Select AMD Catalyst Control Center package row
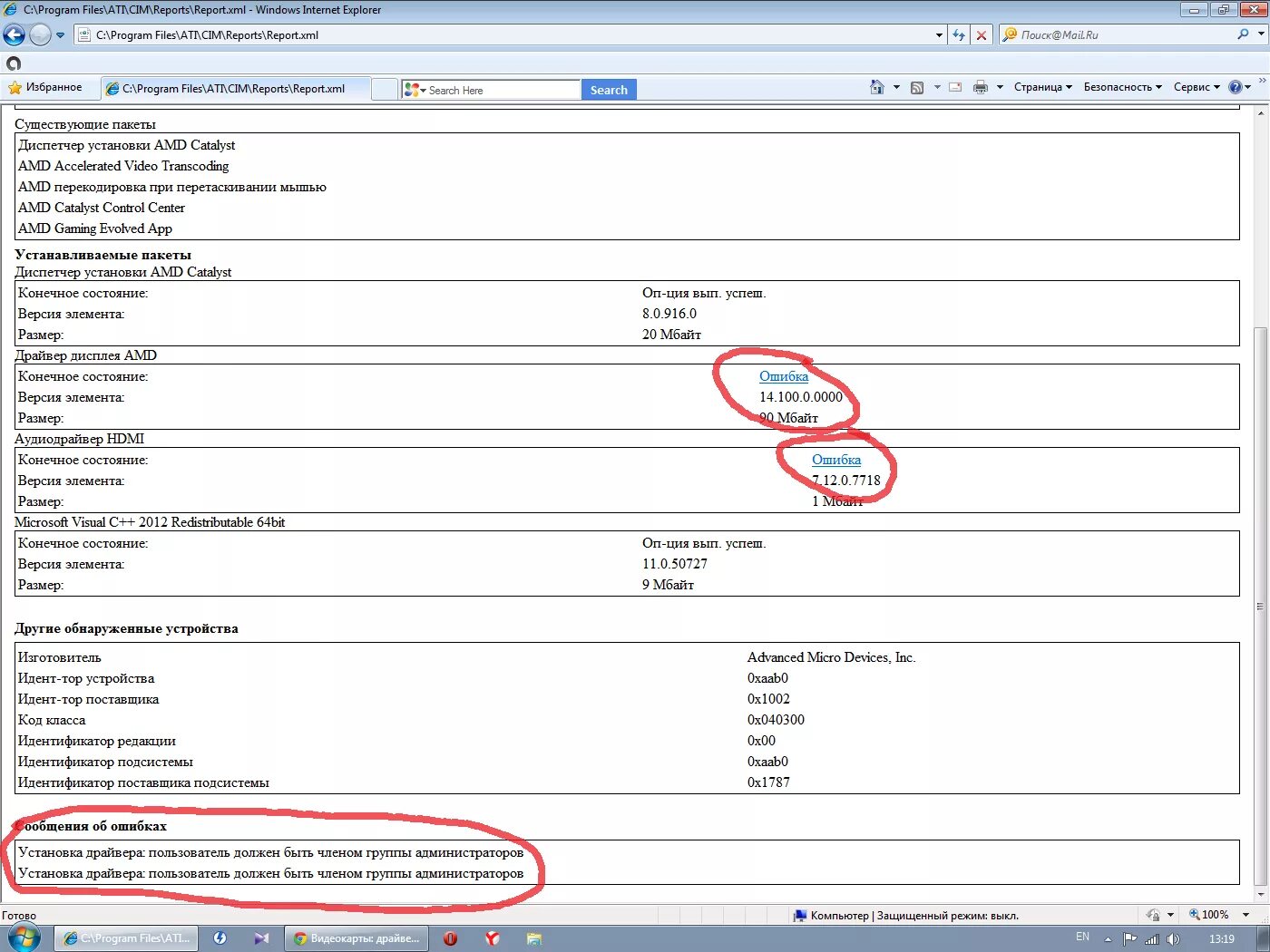 click(102, 208)
